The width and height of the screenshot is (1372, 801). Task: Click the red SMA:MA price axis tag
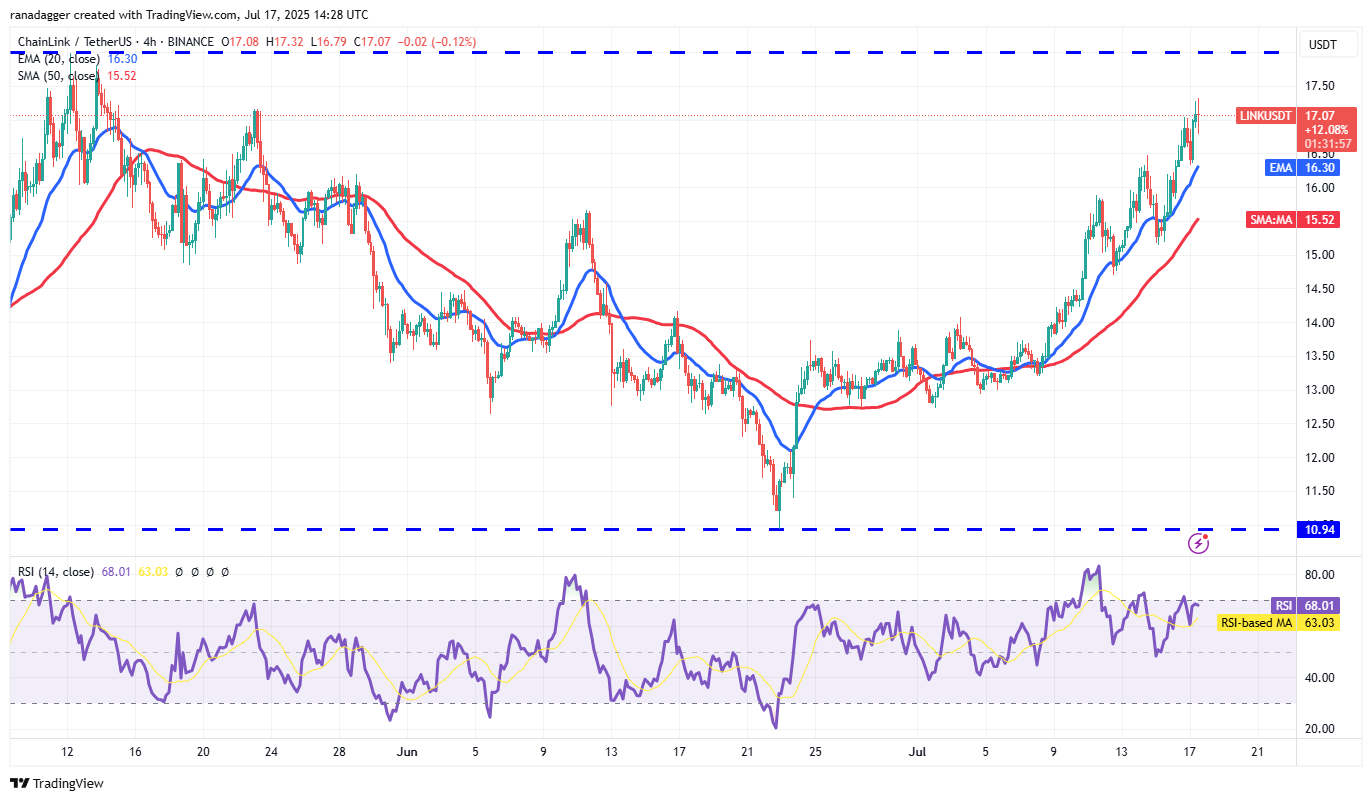pyautogui.click(x=1270, y=219)
